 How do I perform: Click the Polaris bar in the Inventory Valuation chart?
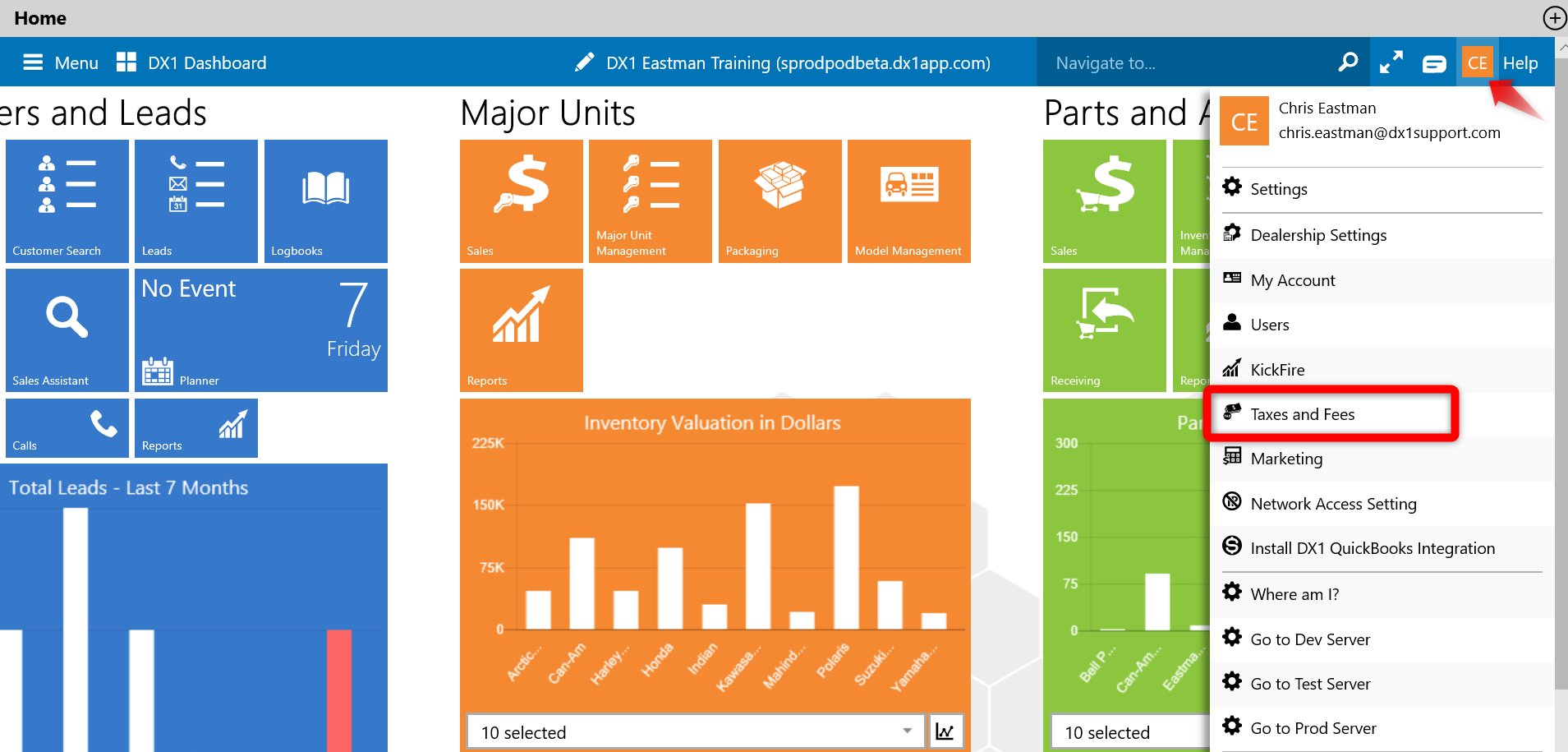tap(847, 558)
